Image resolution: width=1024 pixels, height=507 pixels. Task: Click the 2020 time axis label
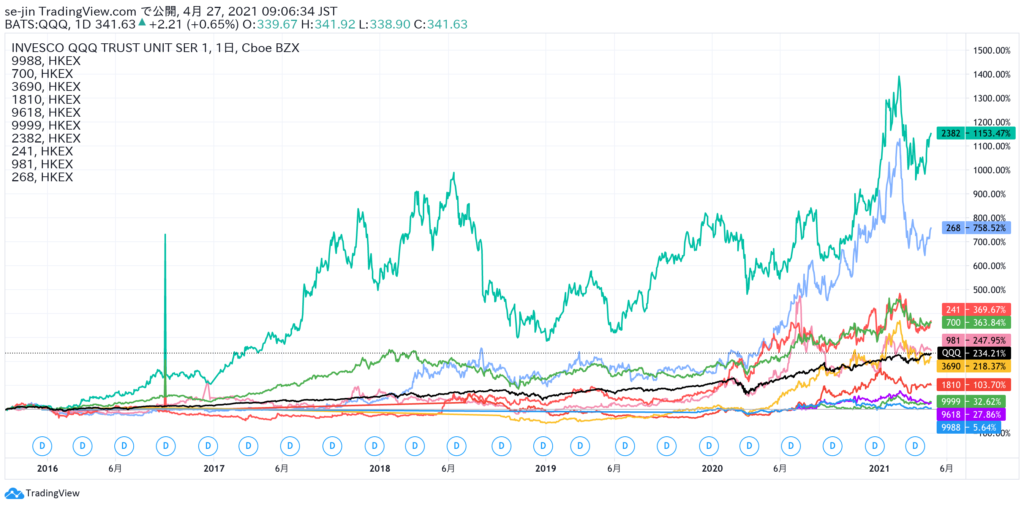click(712, 468)
